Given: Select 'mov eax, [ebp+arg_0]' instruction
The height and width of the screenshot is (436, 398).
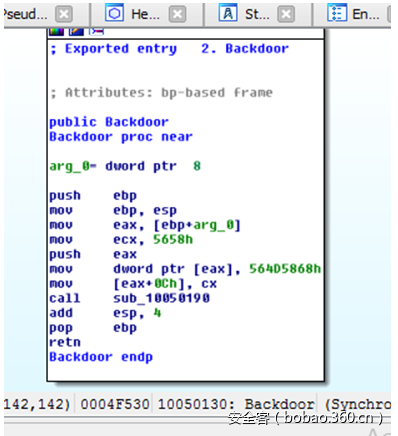Looking at the screenshot, I should coord(145,225).
